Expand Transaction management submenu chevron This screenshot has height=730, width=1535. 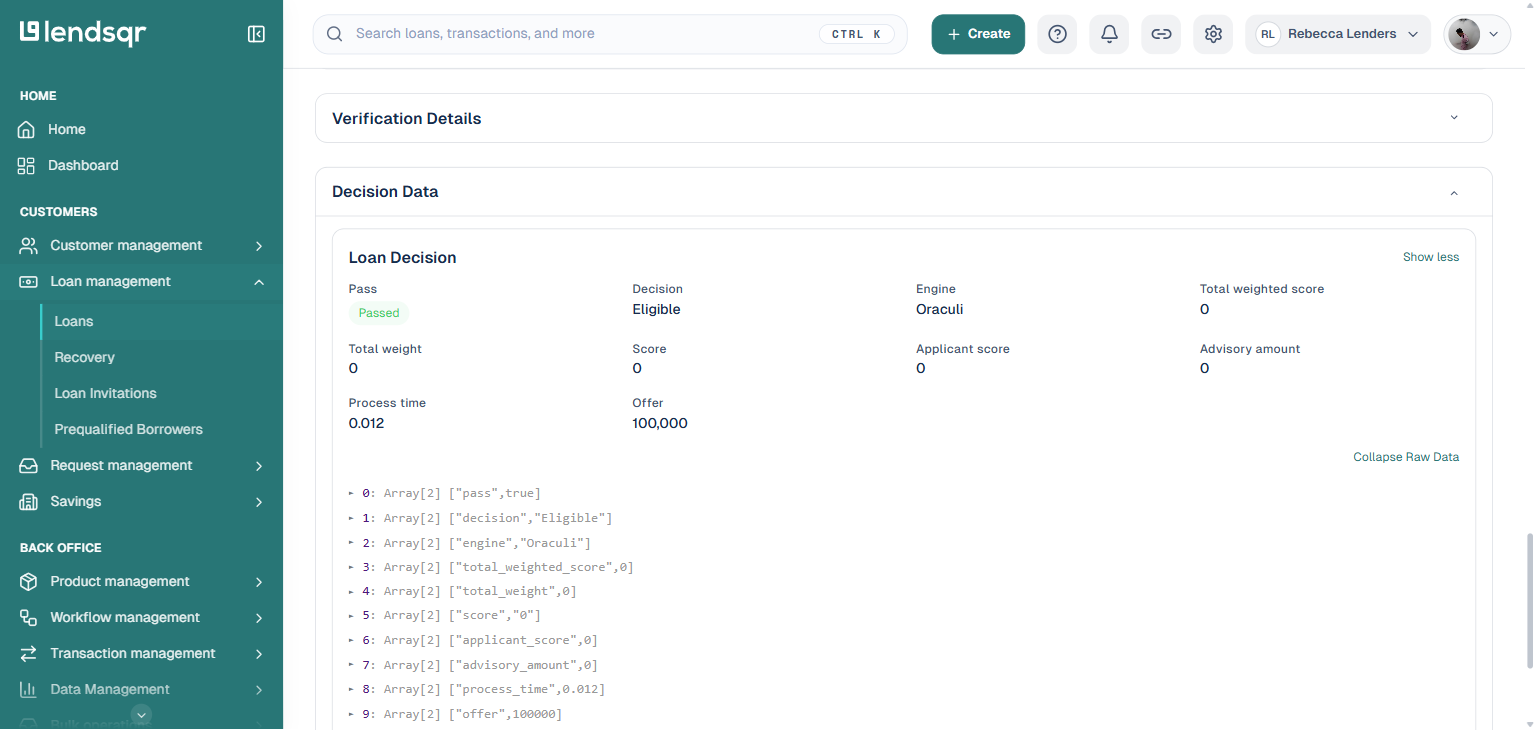(259, 654)
